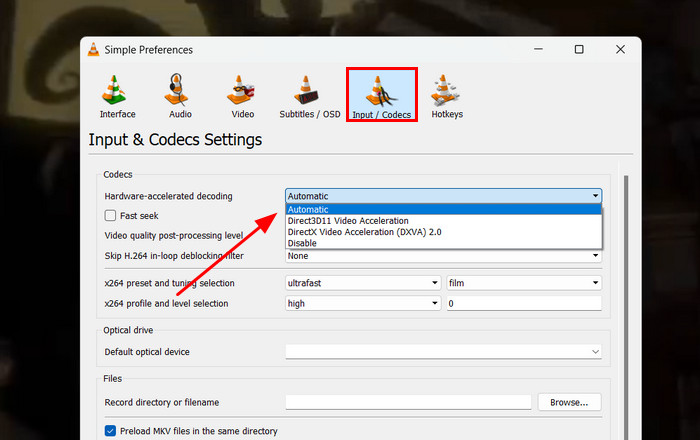Click the x264 preset and tuning selection label

click(x=169, y=283)
